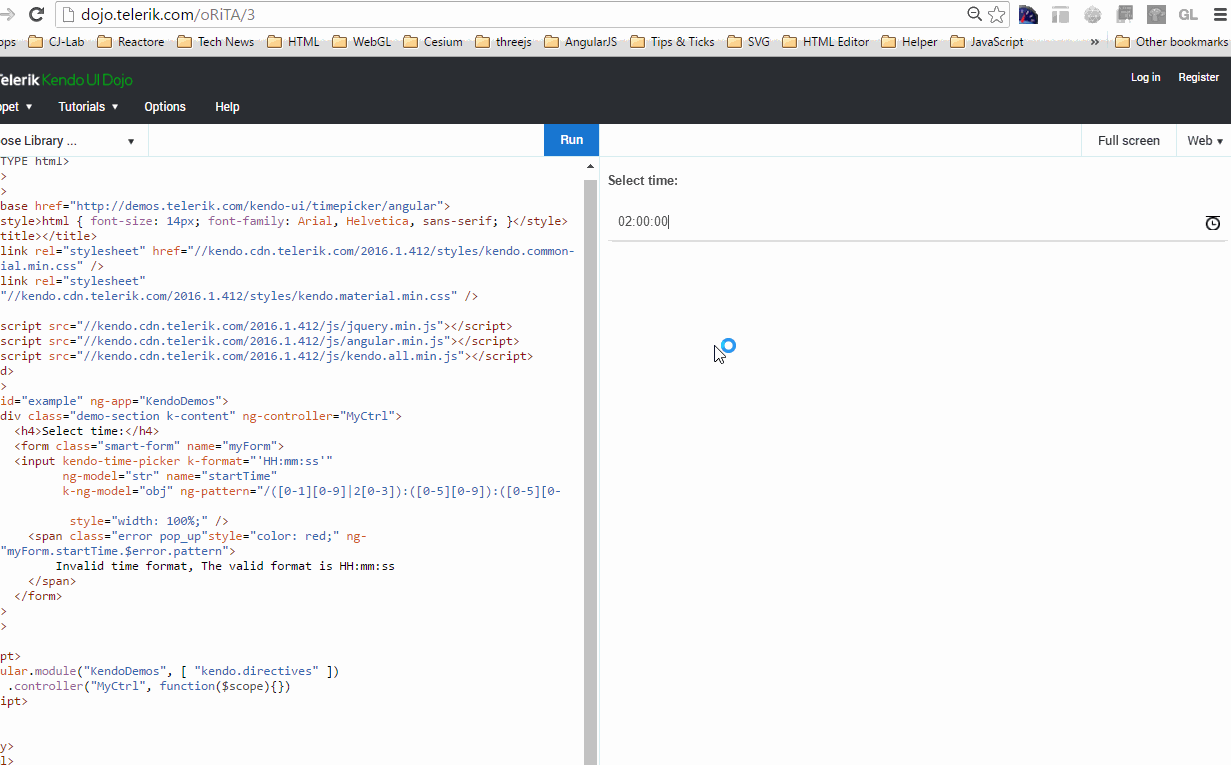Open the round gray extension icon

pos(1092,14)
